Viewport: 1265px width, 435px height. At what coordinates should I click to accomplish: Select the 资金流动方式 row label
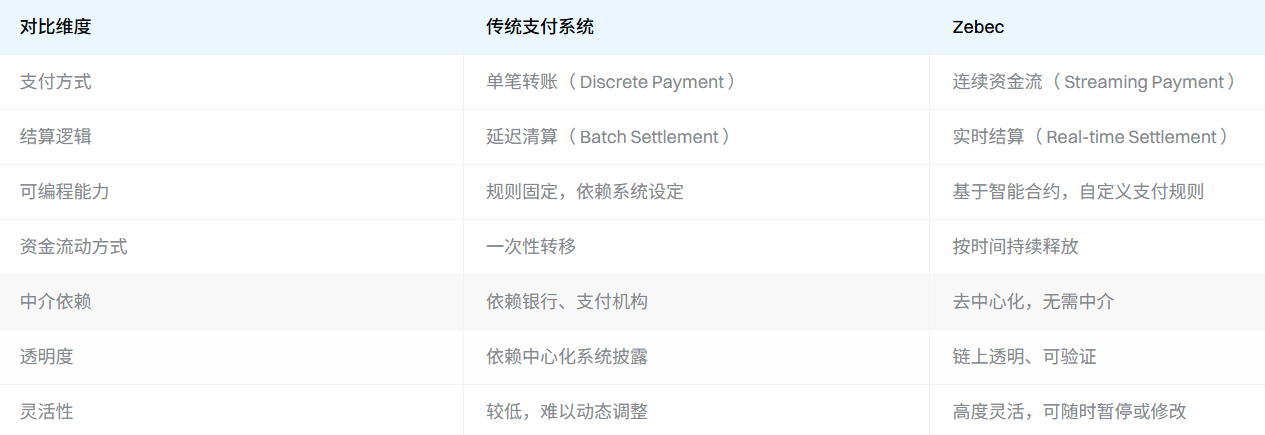click(x=74, y=247)
